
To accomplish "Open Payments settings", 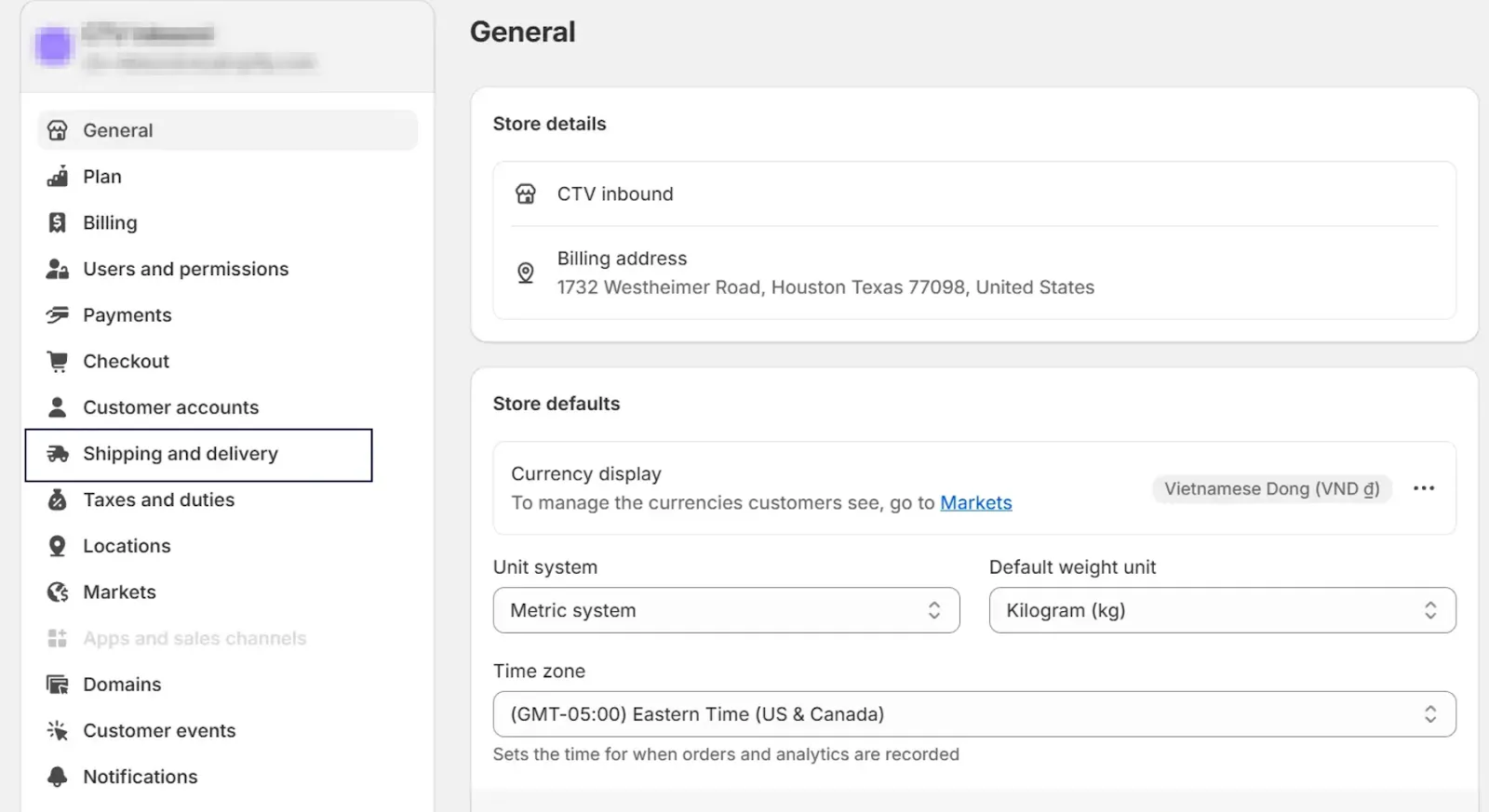I will pos(228,315).
